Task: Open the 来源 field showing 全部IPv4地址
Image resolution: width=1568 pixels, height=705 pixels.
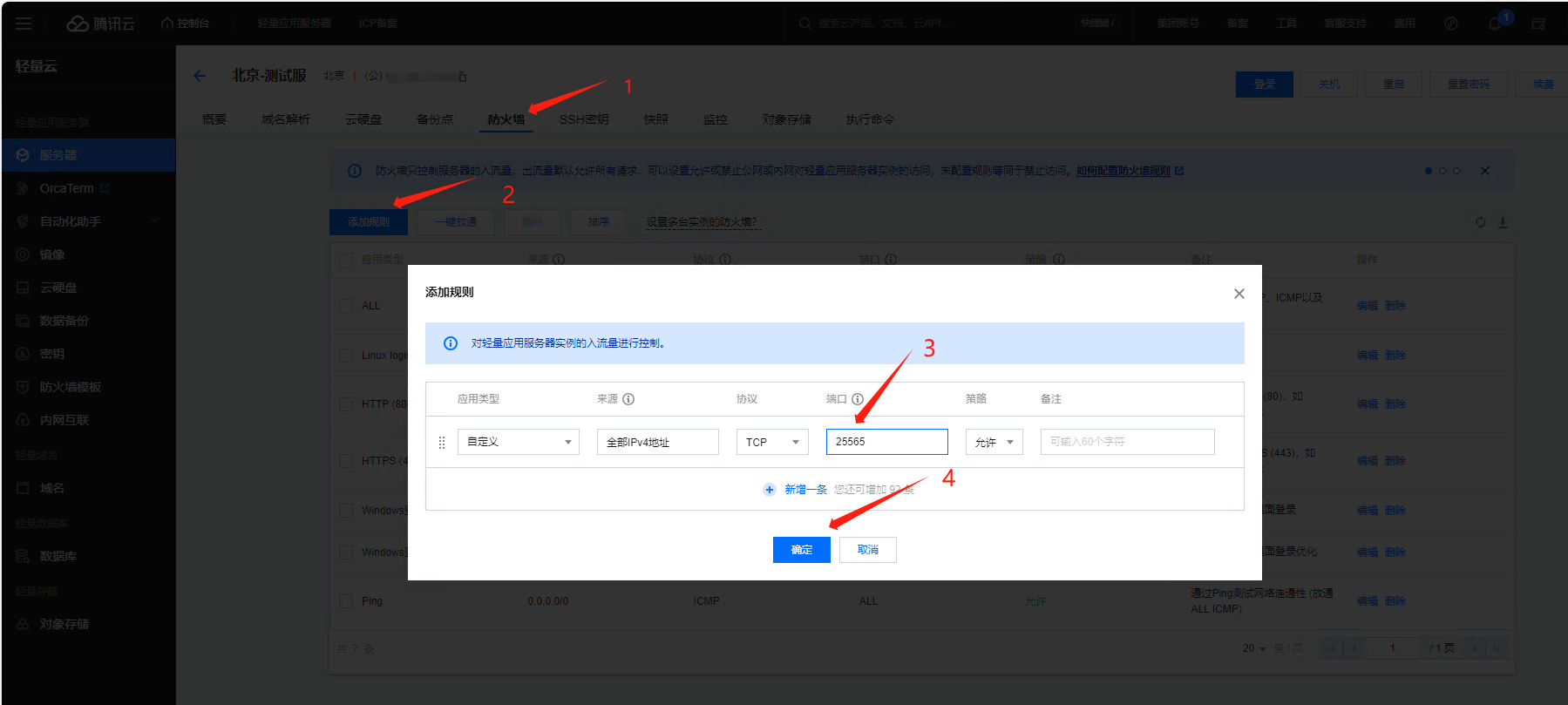Action: (x=658, y=442)
